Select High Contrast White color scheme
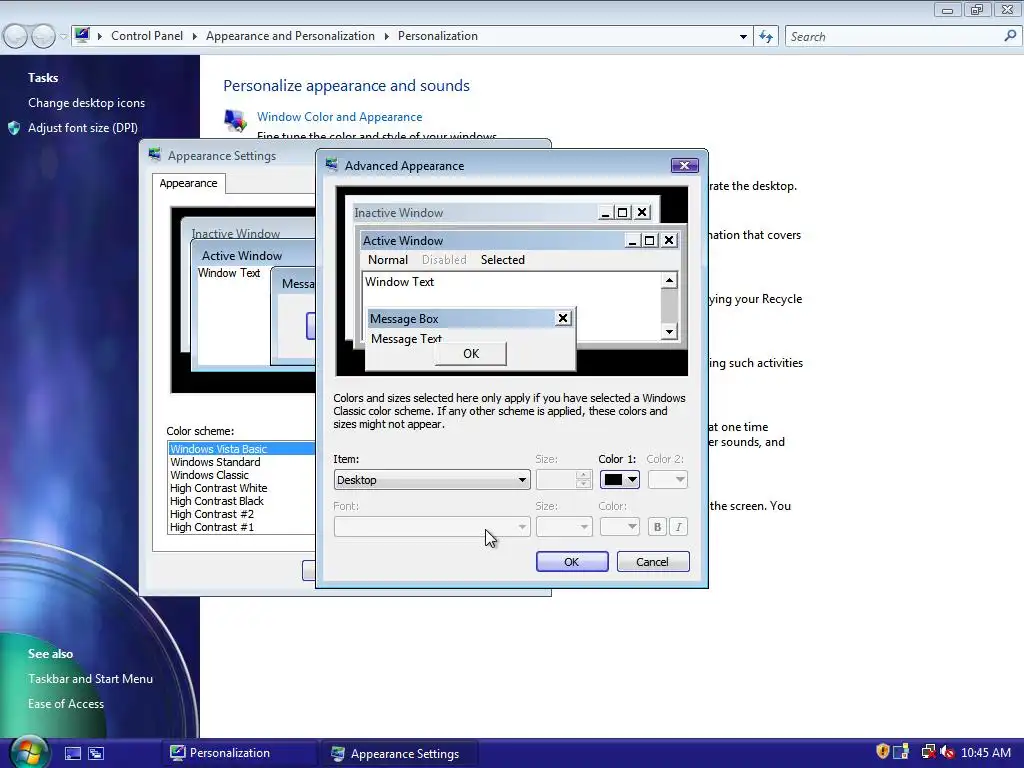Screen dimensions: 1024x768 click(x=219, y=488)
